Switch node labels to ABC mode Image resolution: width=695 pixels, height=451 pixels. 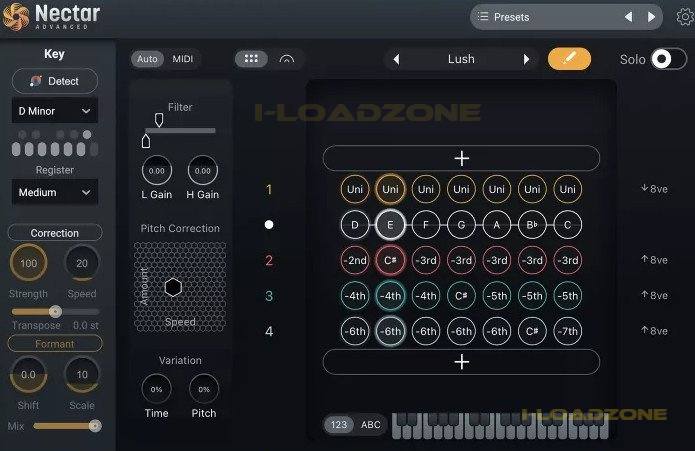371,424
